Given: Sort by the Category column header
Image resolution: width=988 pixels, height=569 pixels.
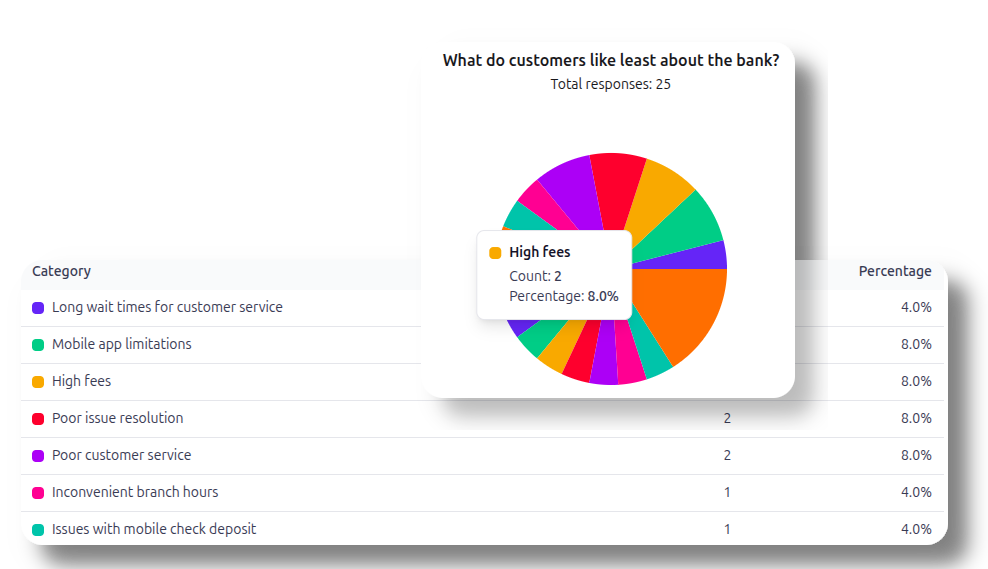Looking at the screenshot, I should pyautogui.click(x=61, y=271).
